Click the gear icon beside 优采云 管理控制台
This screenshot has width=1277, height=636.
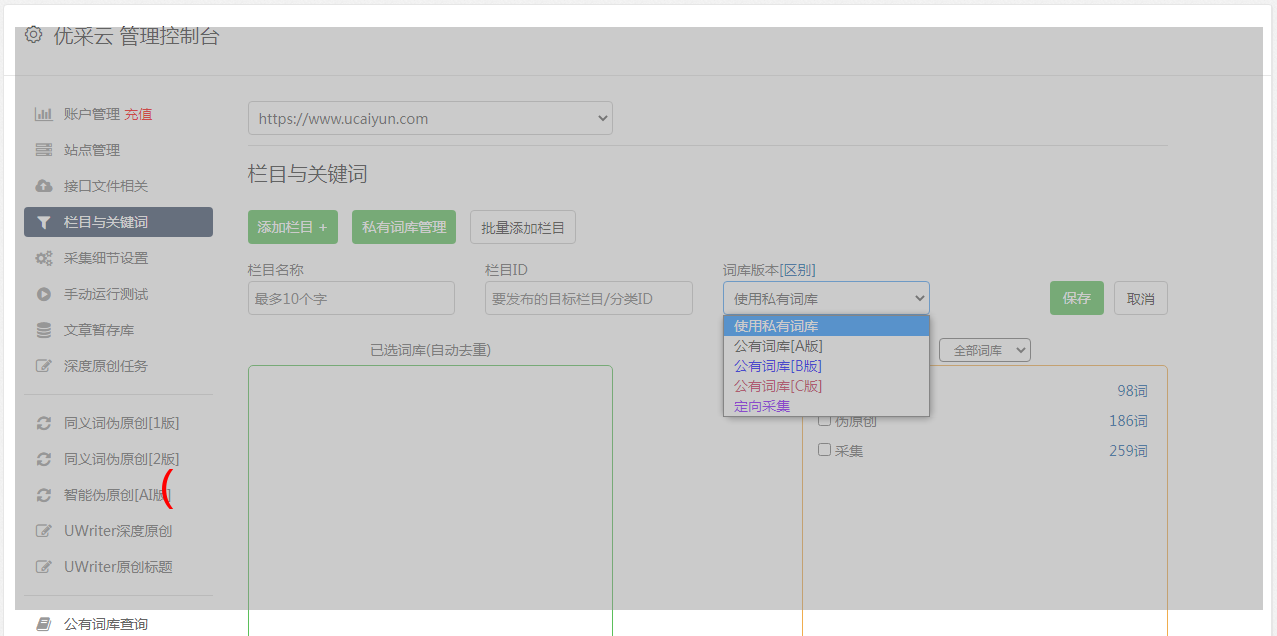point(33,35)
